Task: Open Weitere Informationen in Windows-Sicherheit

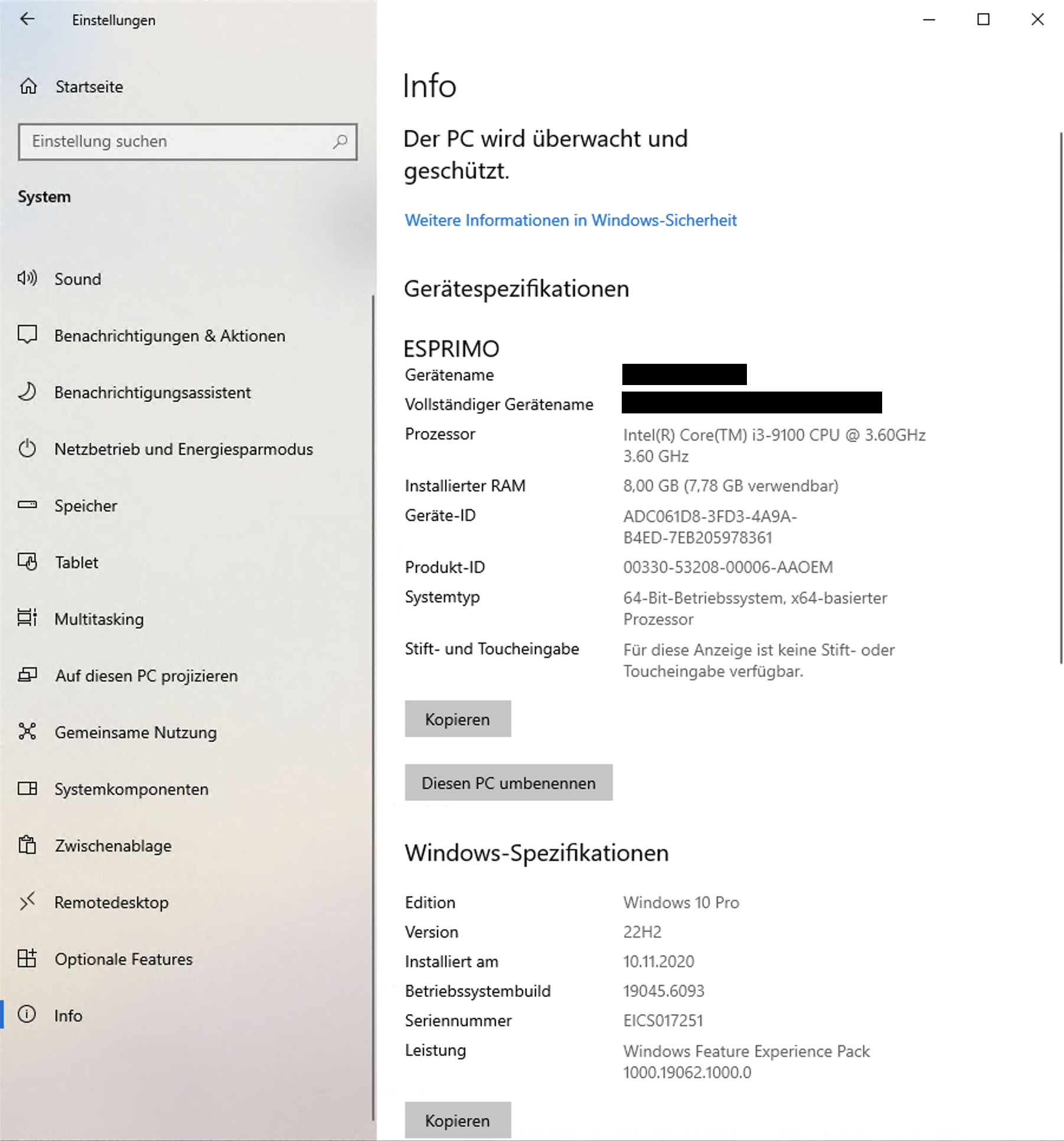Action: (570, 220)
